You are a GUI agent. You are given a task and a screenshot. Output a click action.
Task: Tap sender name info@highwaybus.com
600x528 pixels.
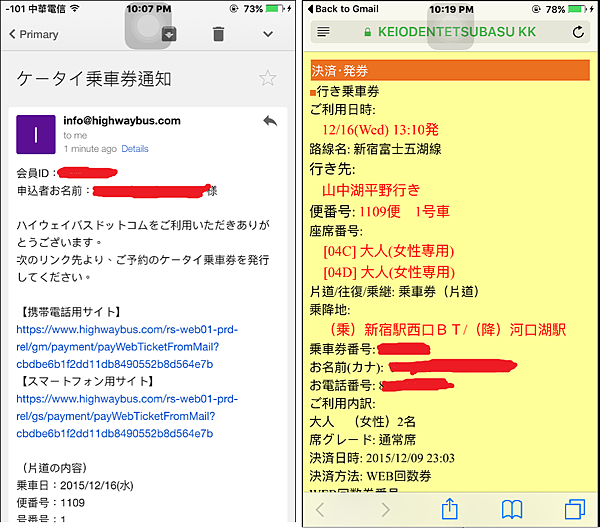[122, 121]
